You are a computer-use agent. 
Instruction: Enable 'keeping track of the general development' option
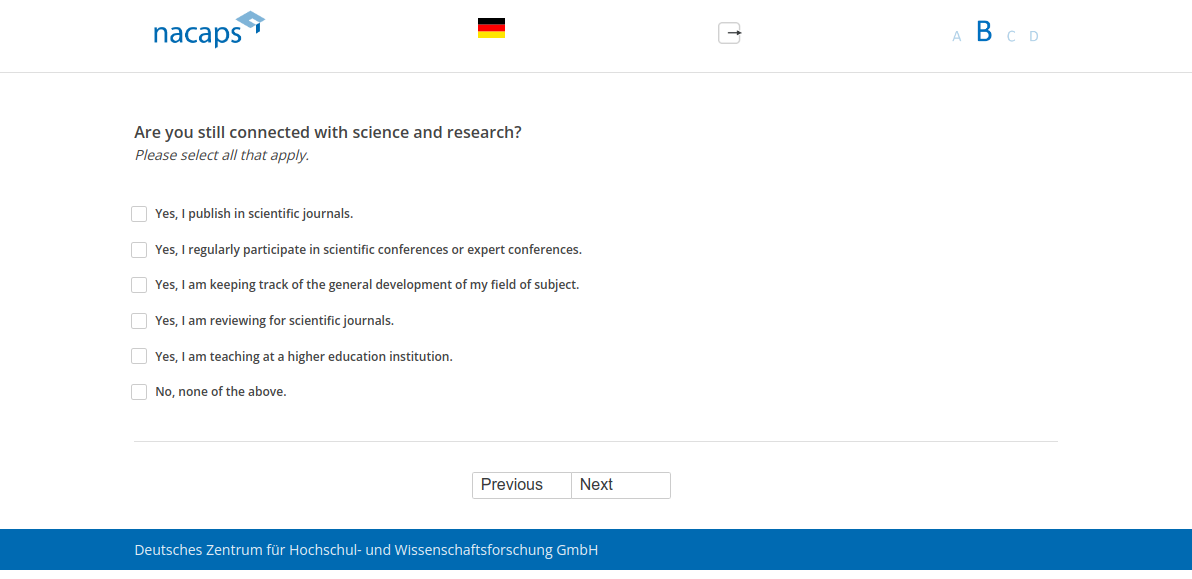coord(139,285)
